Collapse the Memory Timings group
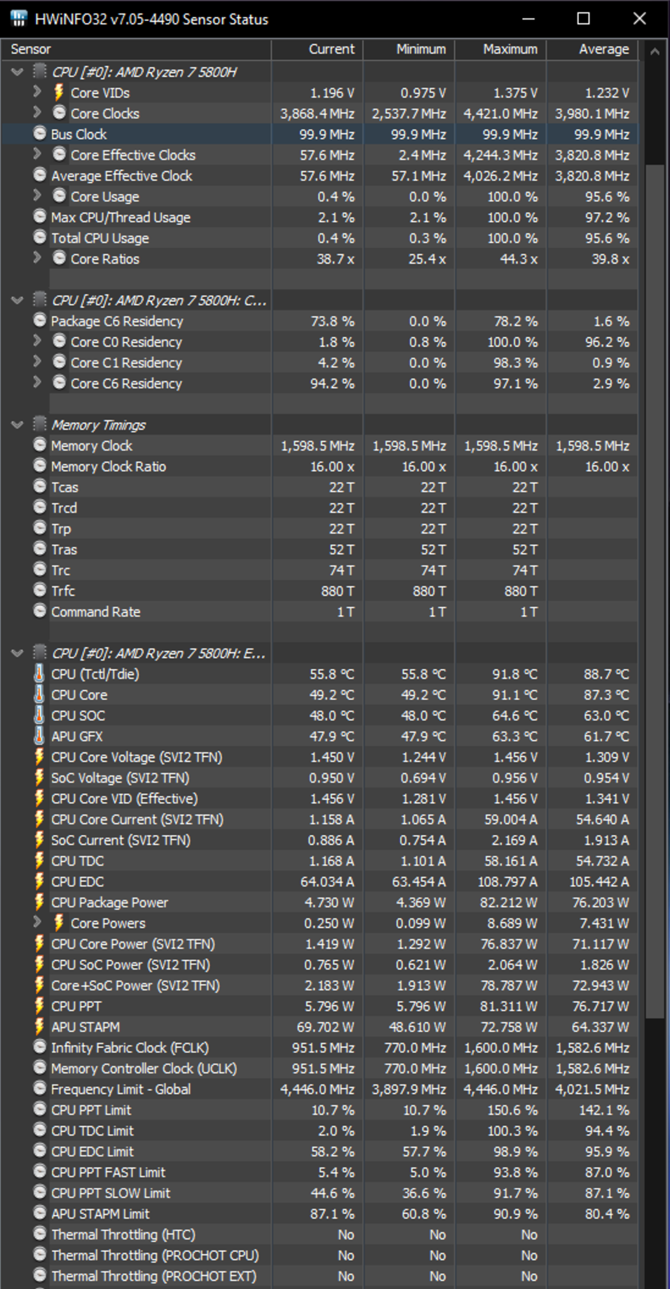The image size is (670, 1289). pyautogui.click(x=17, y=425)
